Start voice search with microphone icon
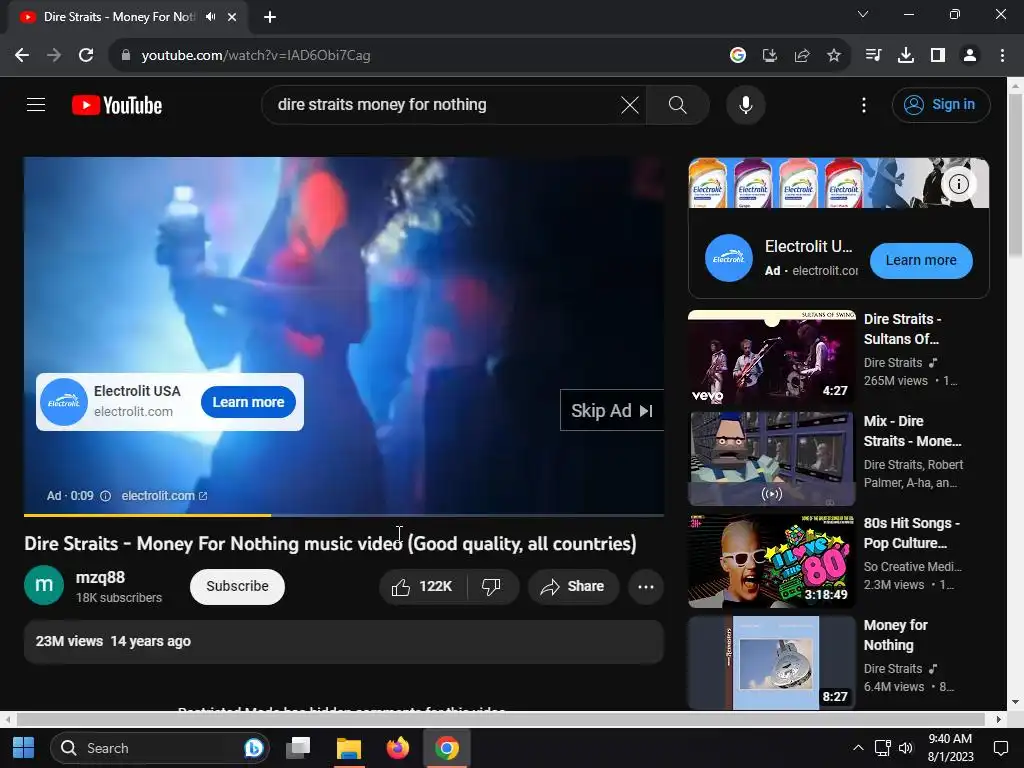This screenshot has height=768, width=1024. pos(745,104)
